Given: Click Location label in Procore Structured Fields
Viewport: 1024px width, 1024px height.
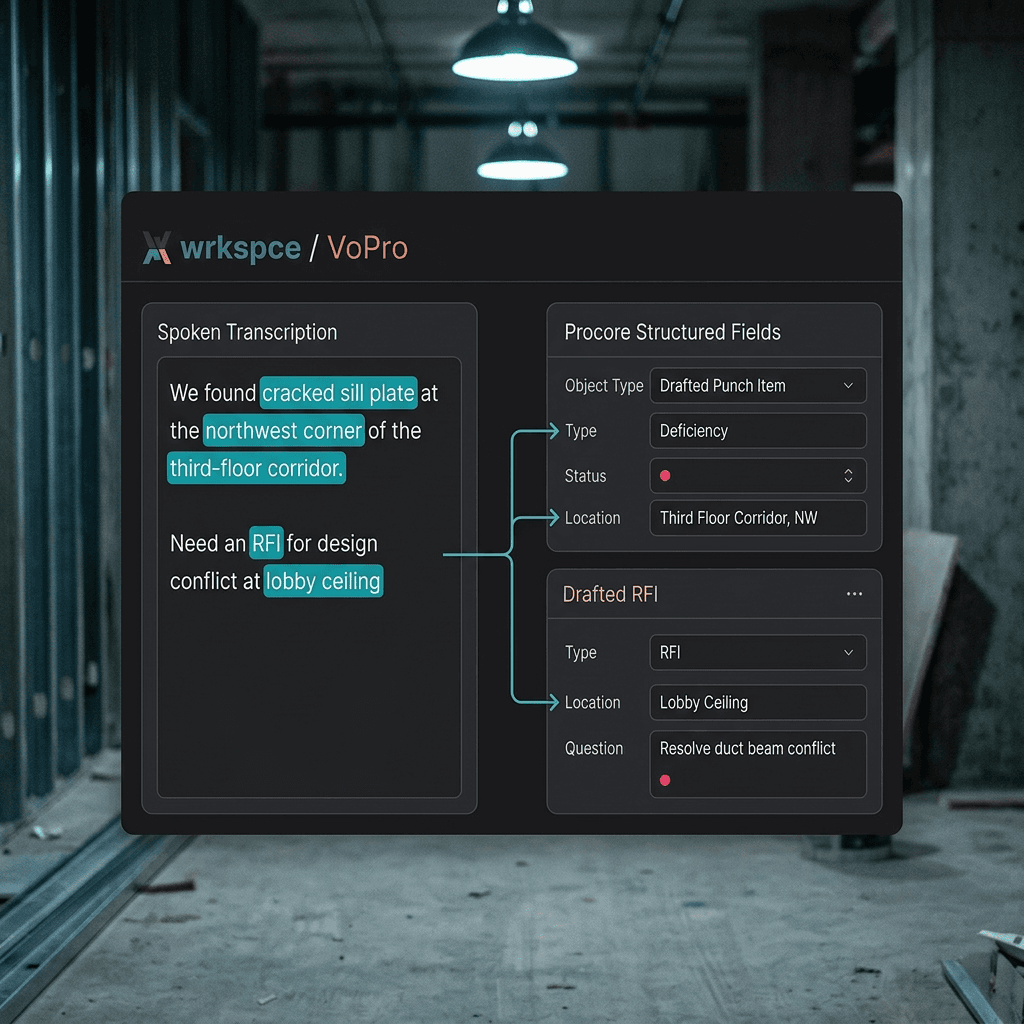Looking at the screenshot, I should point(592,518).
